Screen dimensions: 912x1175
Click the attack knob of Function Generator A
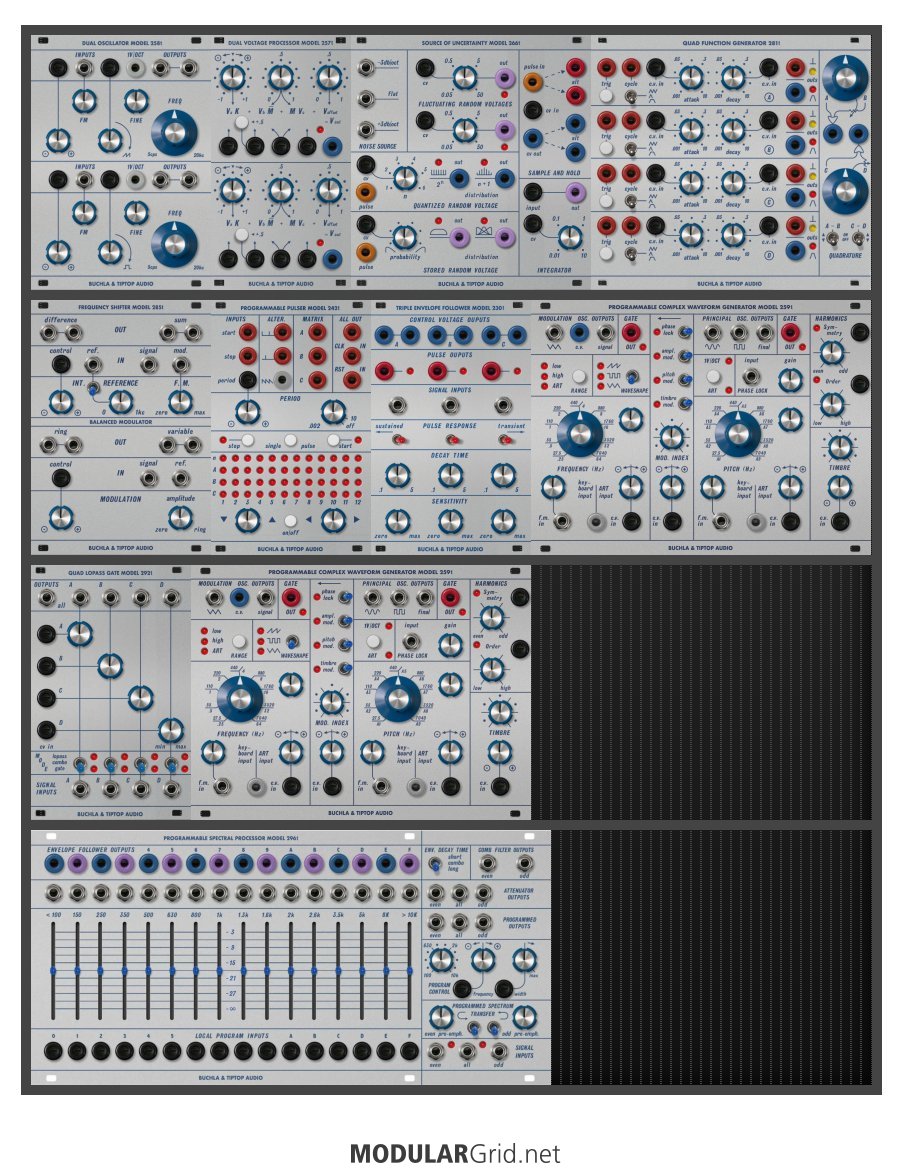click(x=691, y=77)
